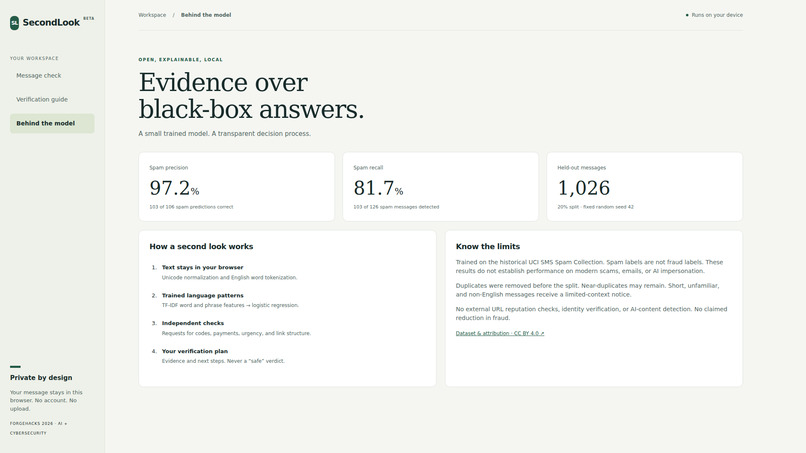Click the Runs on your device status

coord(715,15)
